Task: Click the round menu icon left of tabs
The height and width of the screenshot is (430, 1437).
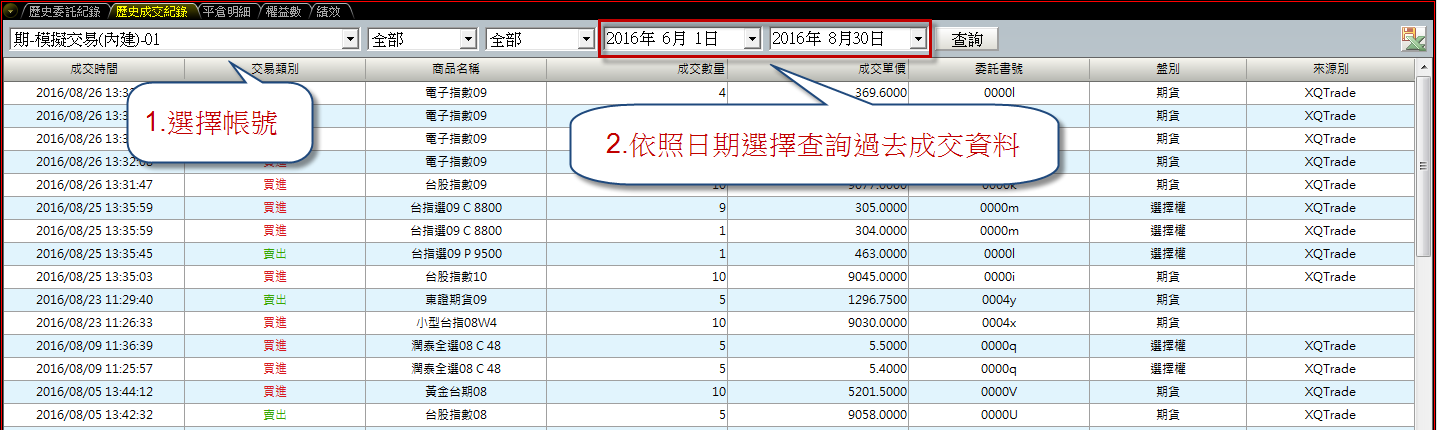Action: pos(10,11)
